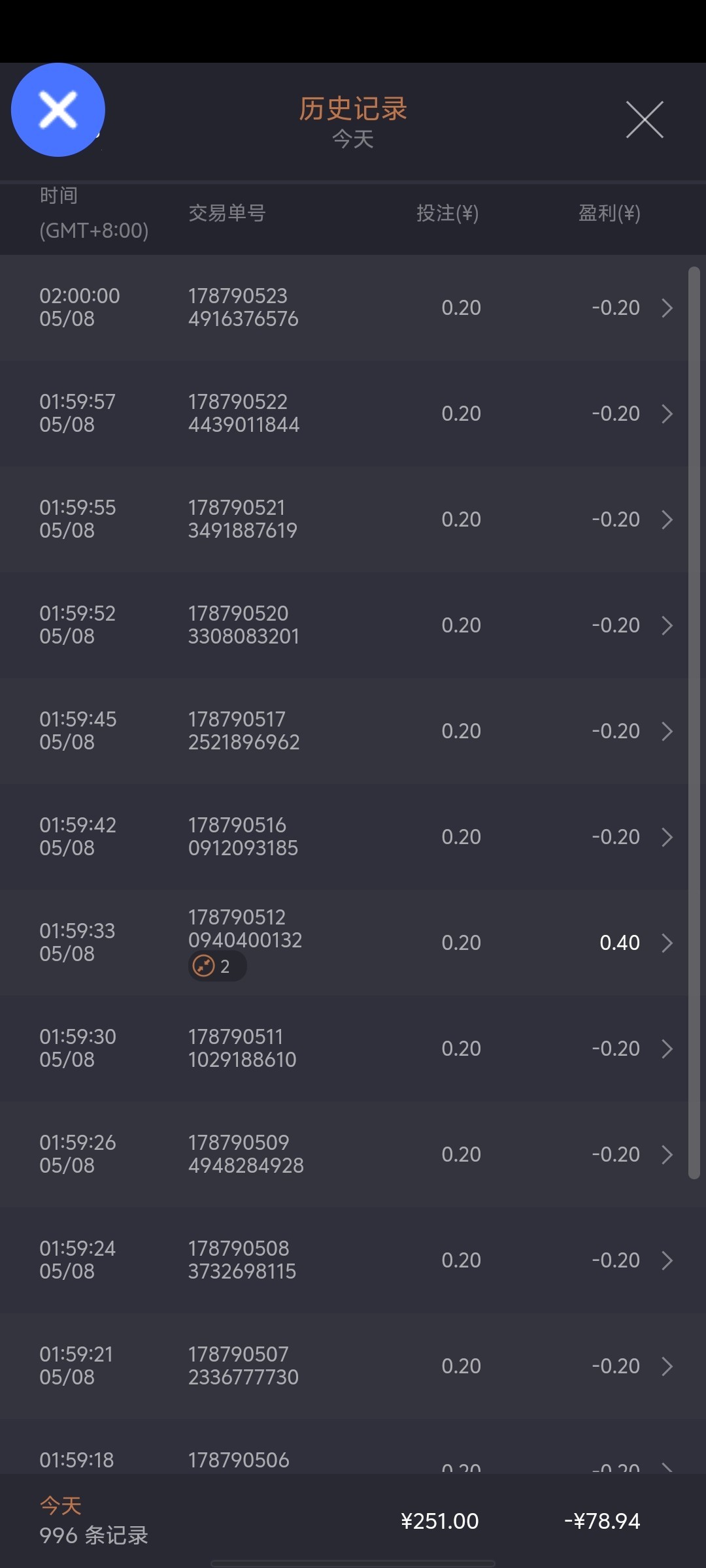Screen dimensions: 706x1568
Task: Select transaction number 1787905083732698115
Action: click(x=242, y=1260)
